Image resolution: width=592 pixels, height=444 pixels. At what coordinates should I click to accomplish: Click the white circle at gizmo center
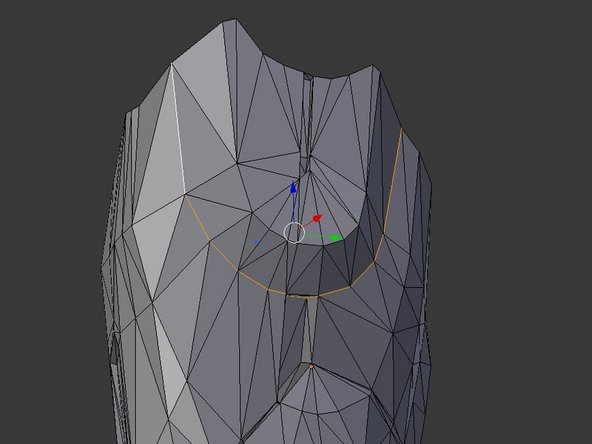click(x=294, y=233)
